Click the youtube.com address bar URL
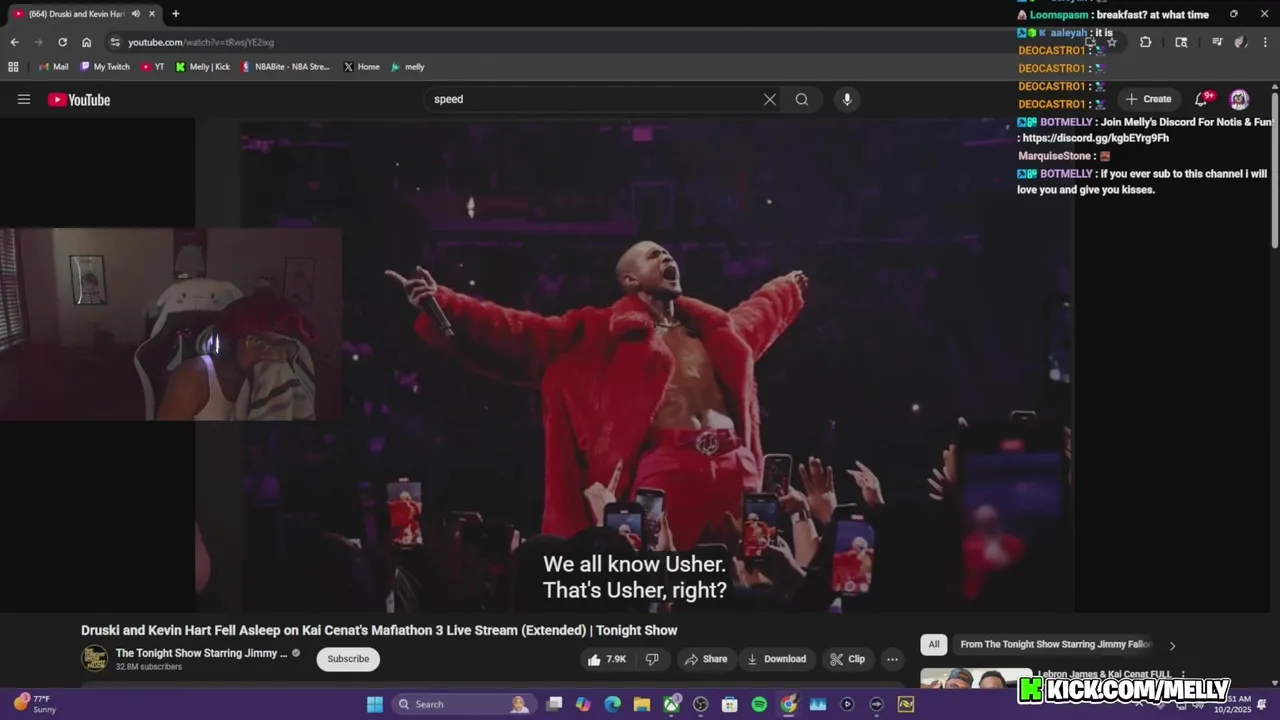The image size is (1280, 720). coord(201,42)
